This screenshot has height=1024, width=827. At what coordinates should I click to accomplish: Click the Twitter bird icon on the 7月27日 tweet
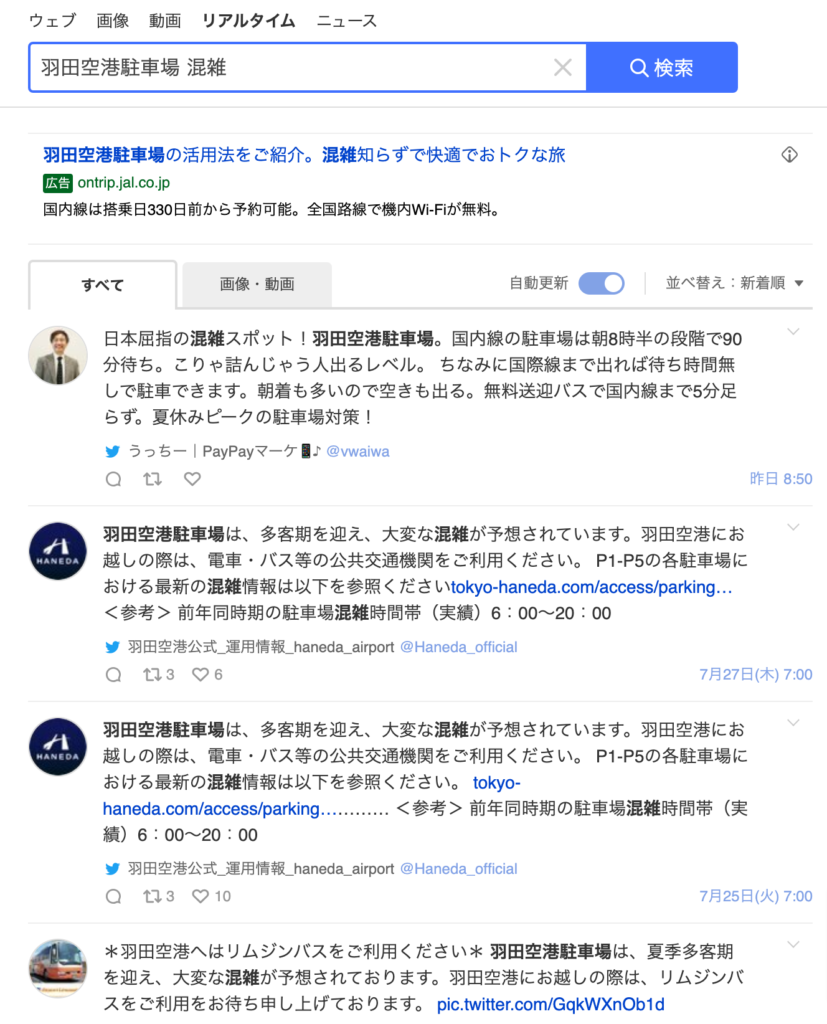pyautogui.click(x=112, y=647)
